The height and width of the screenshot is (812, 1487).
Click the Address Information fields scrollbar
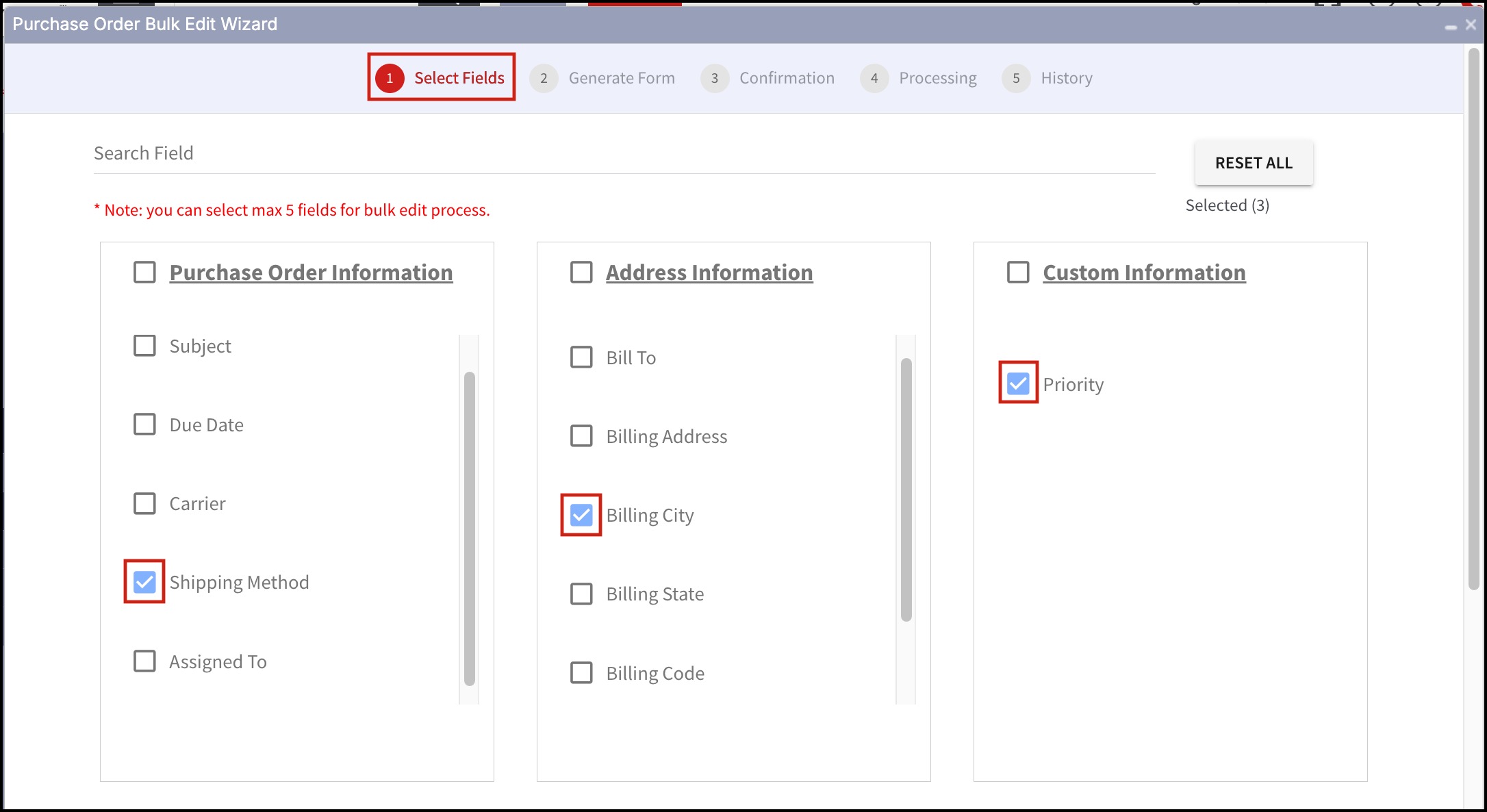(x=906, y=490)
